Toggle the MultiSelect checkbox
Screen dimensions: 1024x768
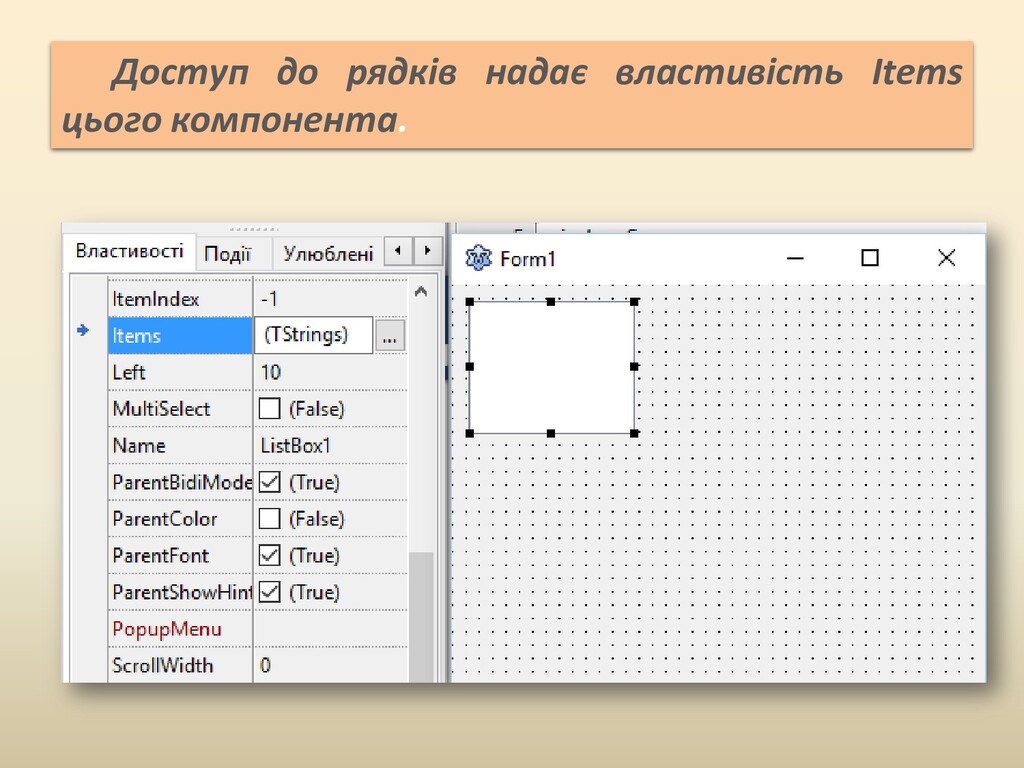(269, 409)
